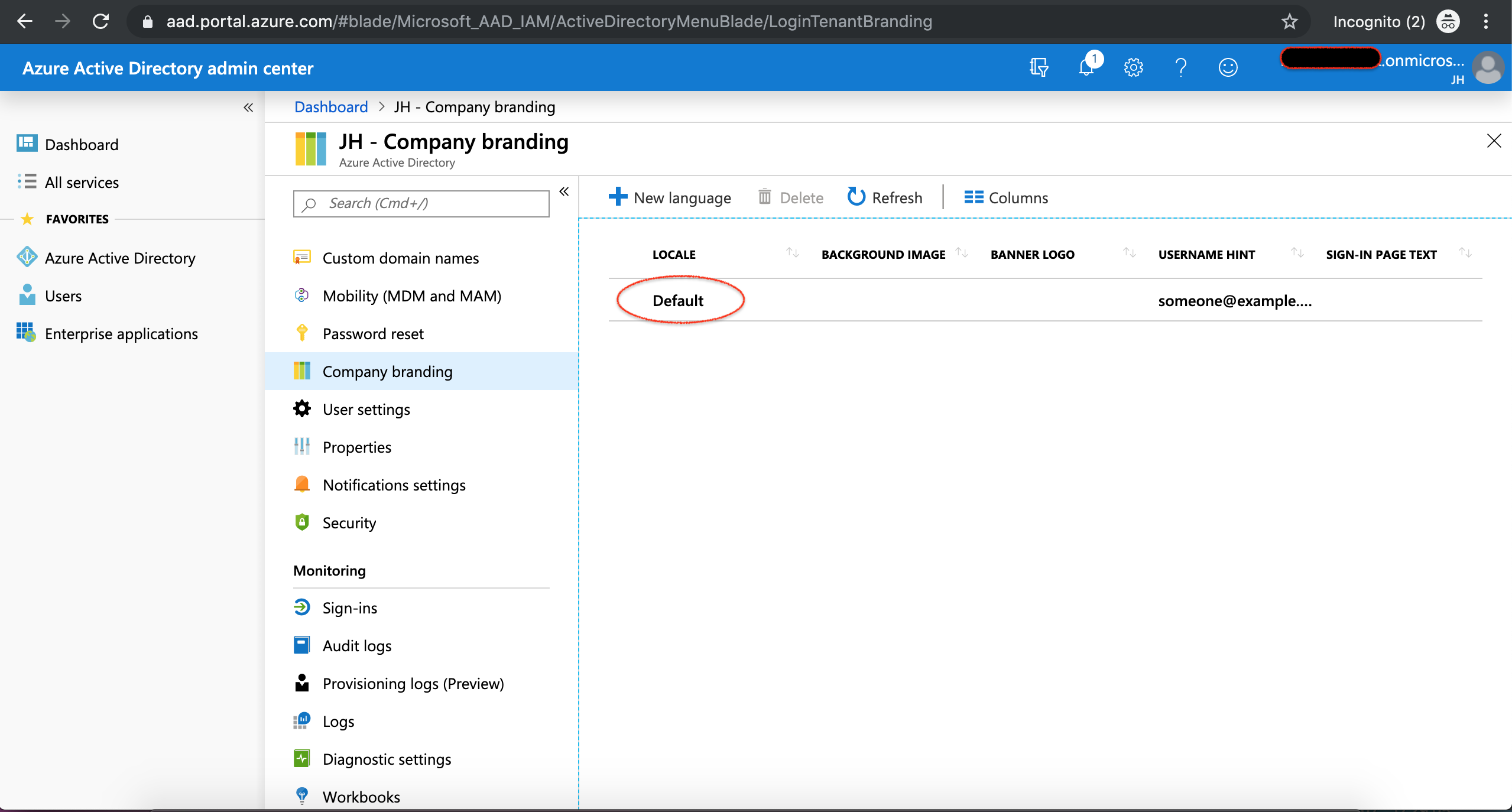Open the Dashboard sidebar item
The image size is (1512, 812).
(82, 144)
